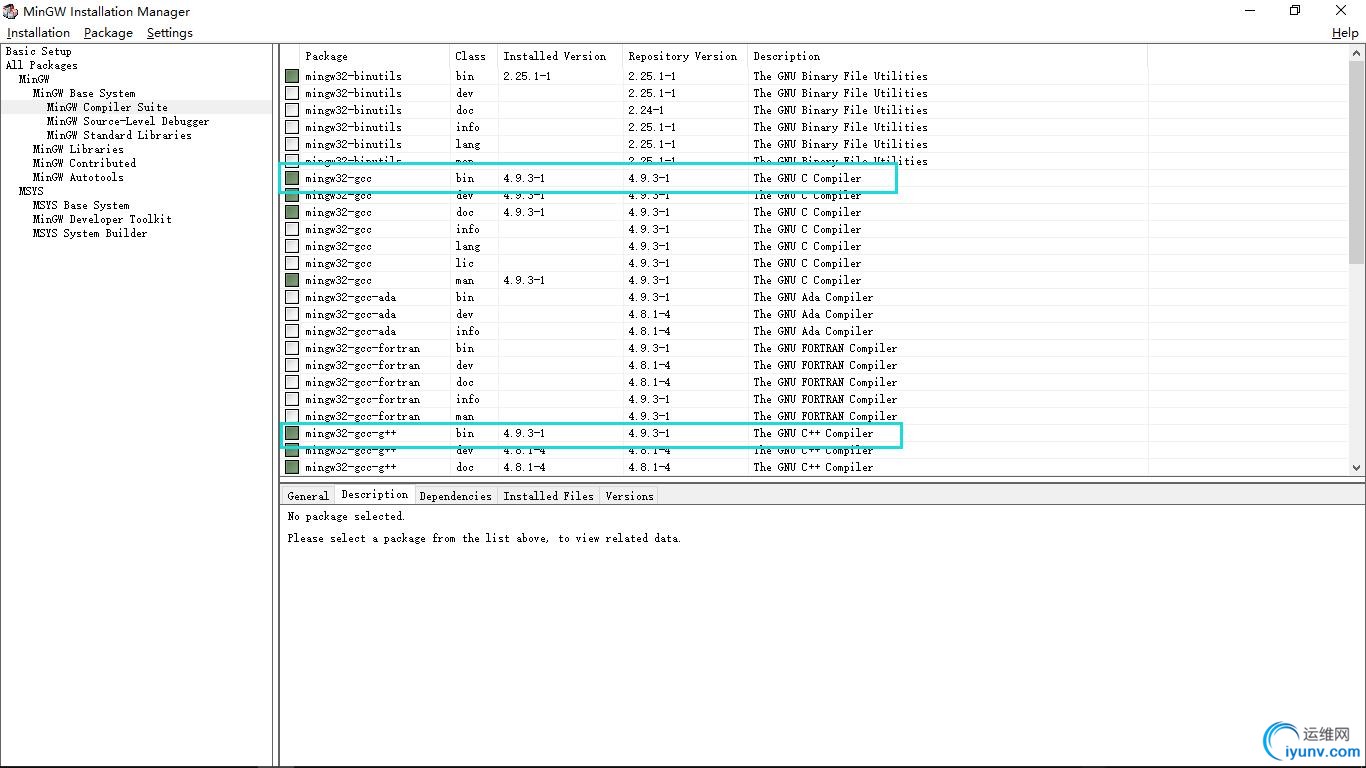Click 'mingw32-gcc' name in the lic row
Image resolution: width=1366 pixels, height=768 pixels.
click(x=338, y=263)
